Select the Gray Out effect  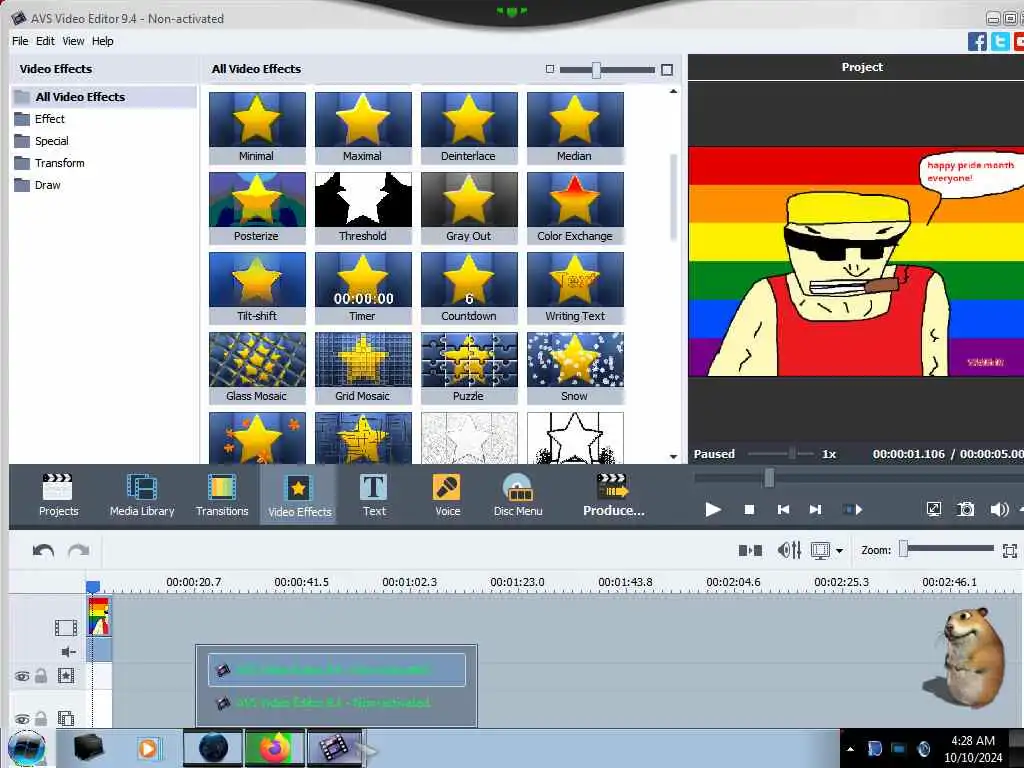pos(469,208)
